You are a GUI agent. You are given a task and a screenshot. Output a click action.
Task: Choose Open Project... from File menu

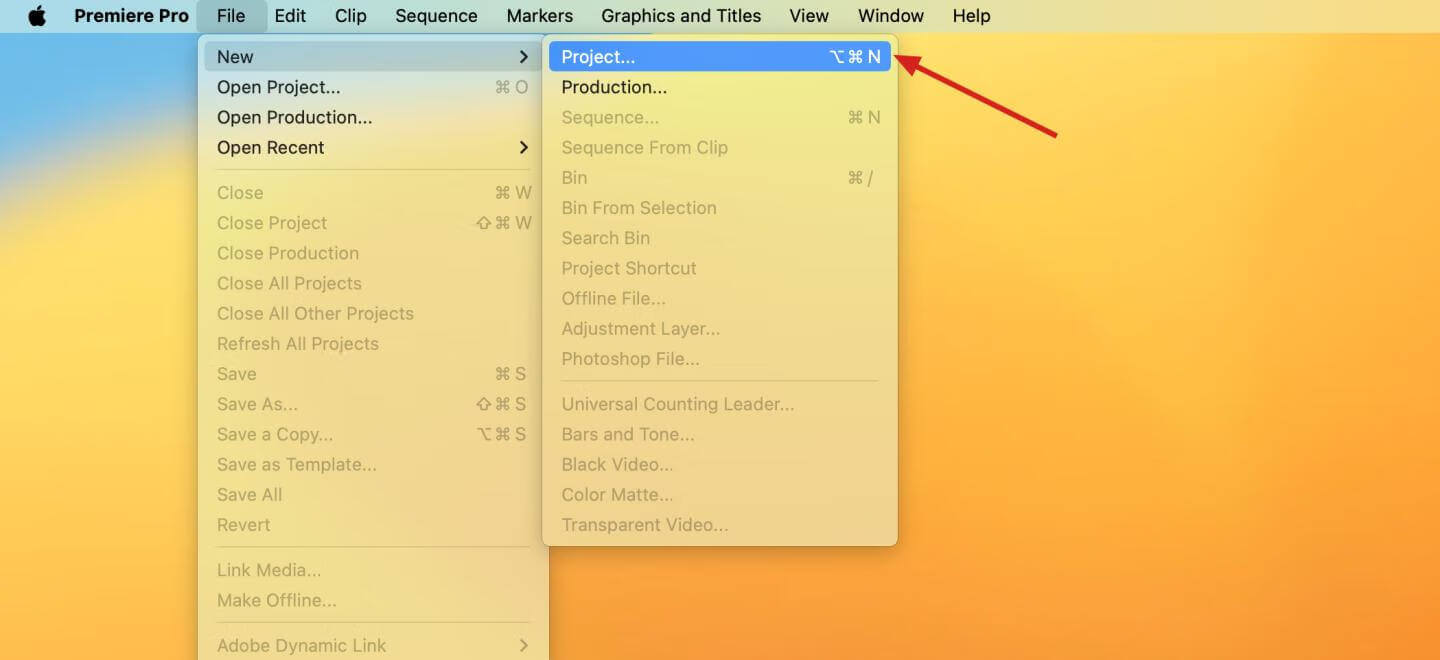click(278, 87)
